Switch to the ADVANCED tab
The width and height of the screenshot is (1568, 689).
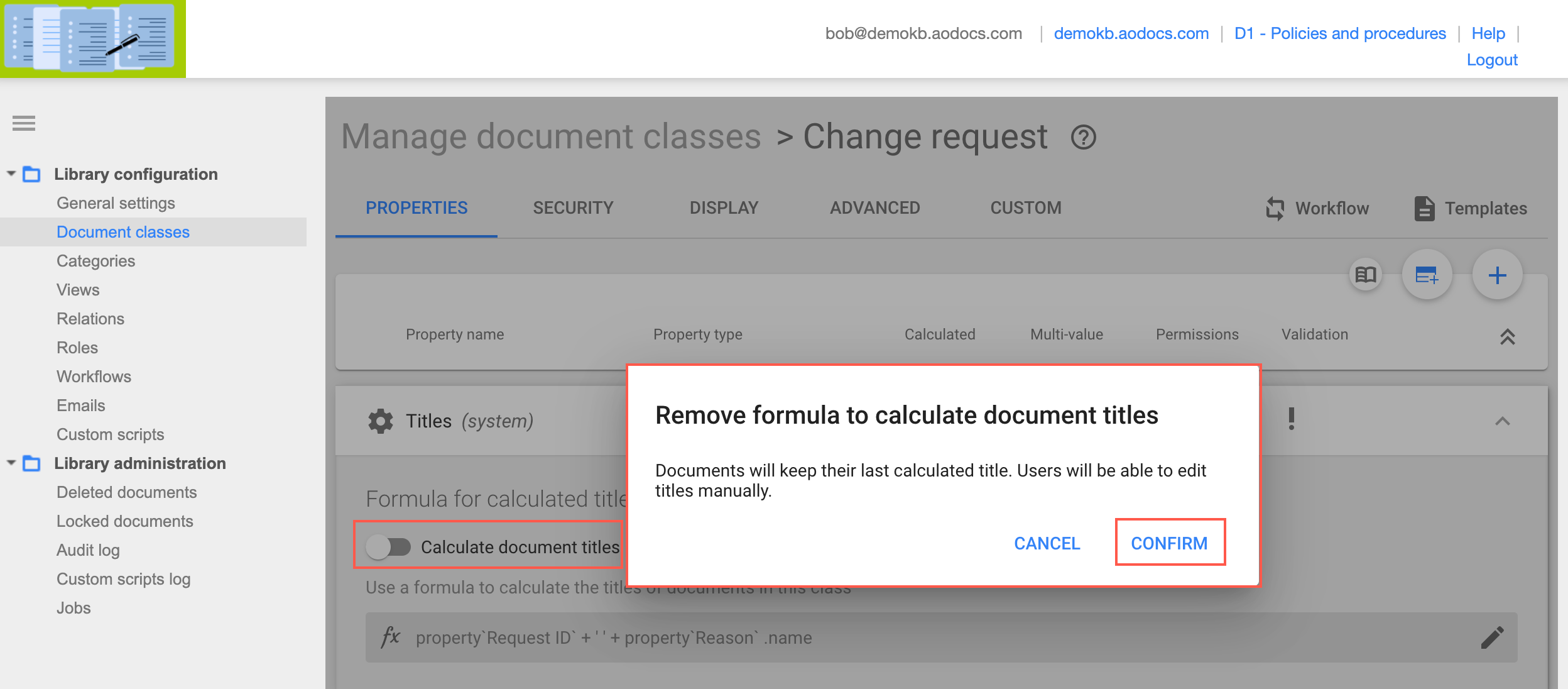click(x=874, y=208)
